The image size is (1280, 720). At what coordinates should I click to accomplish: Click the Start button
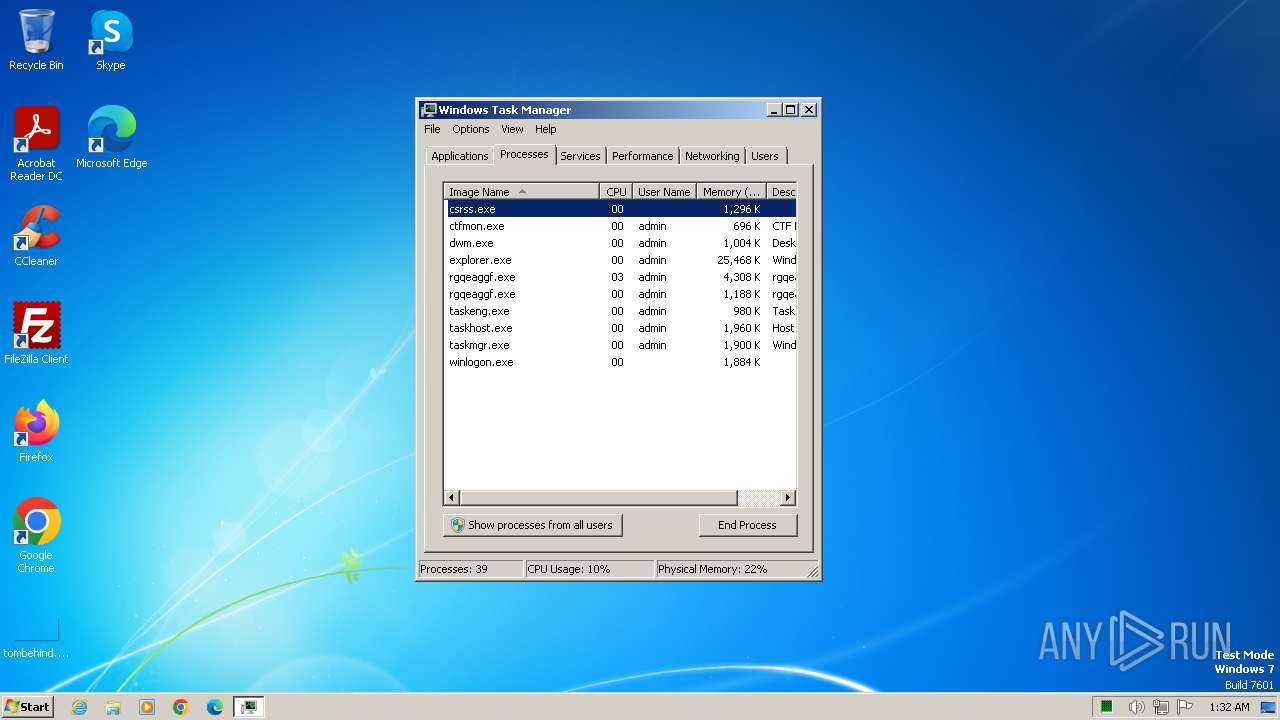coord(28,707)
